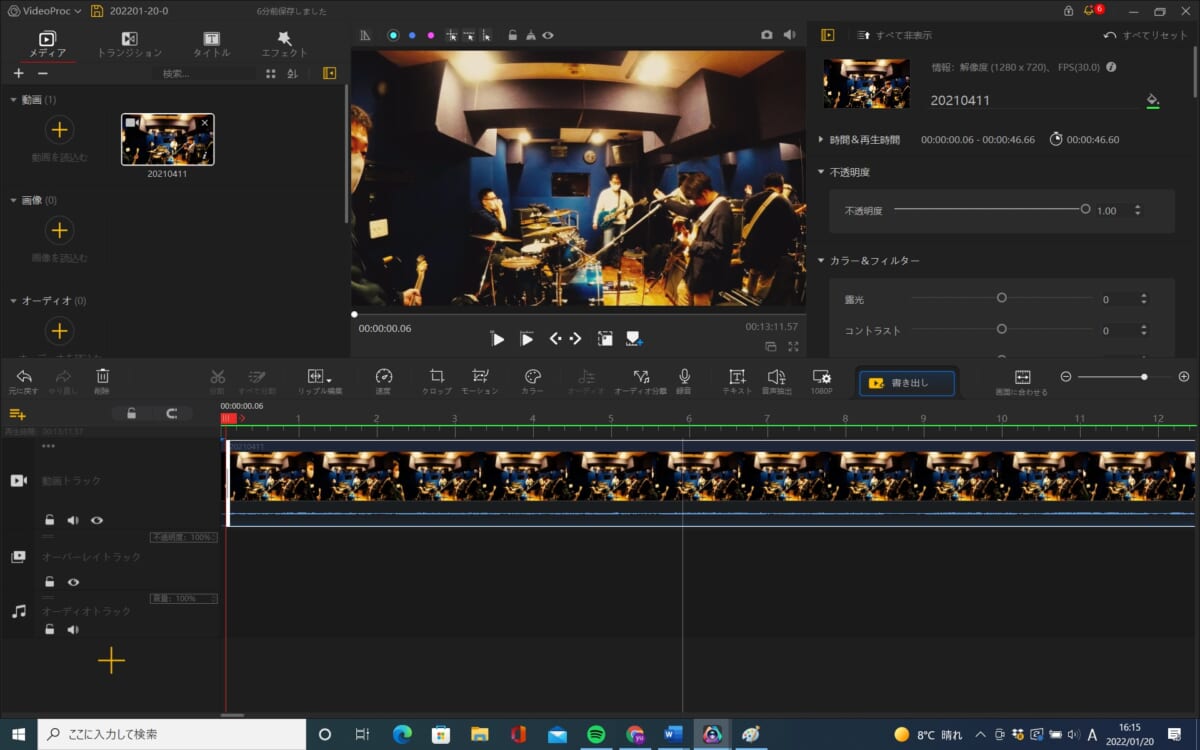This screenshot has width=1200, height=750.
Task: Adjust 露光 exposure slider handle
Action: (1001, 298)
